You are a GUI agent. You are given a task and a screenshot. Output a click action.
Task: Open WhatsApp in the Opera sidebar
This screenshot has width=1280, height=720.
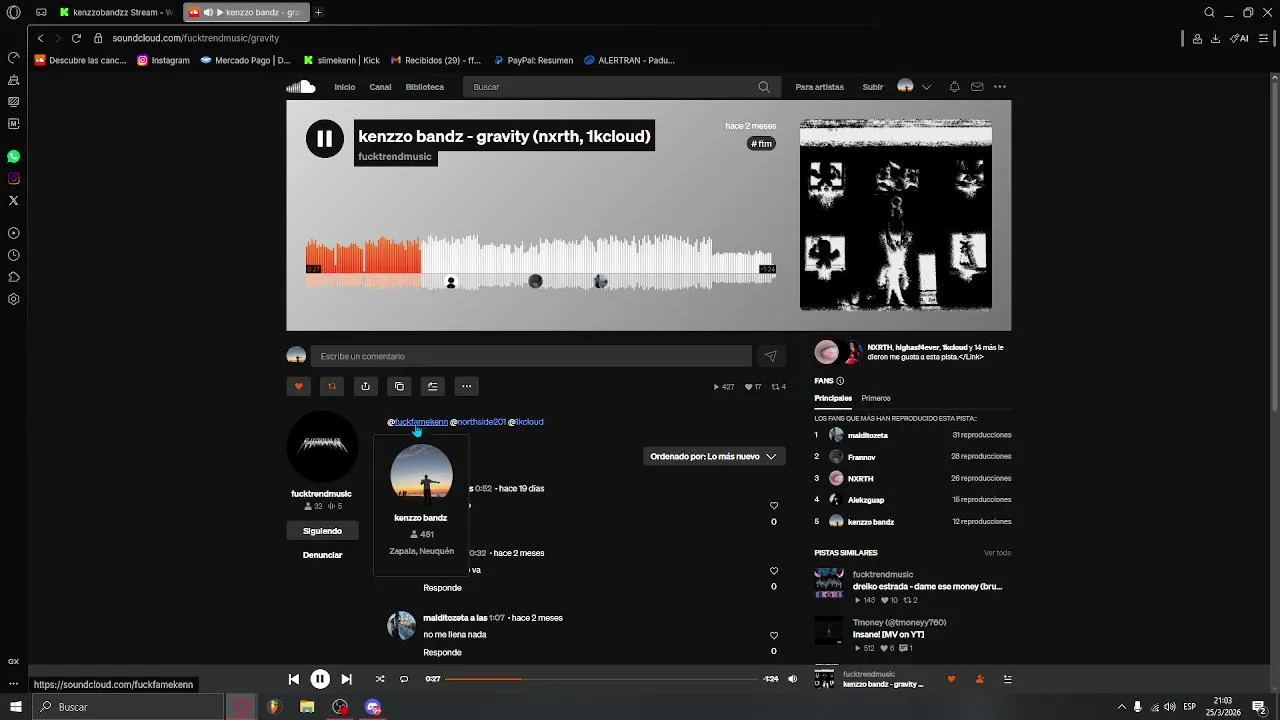pyautogui.click(x=13, y=157)
